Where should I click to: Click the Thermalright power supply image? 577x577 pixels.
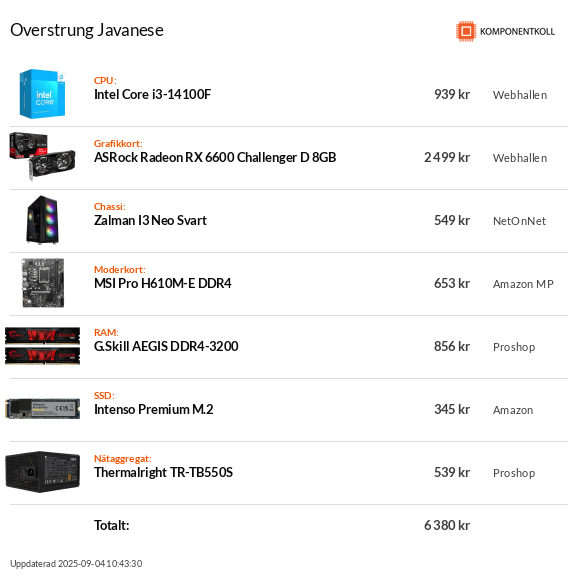click(42, 472)
